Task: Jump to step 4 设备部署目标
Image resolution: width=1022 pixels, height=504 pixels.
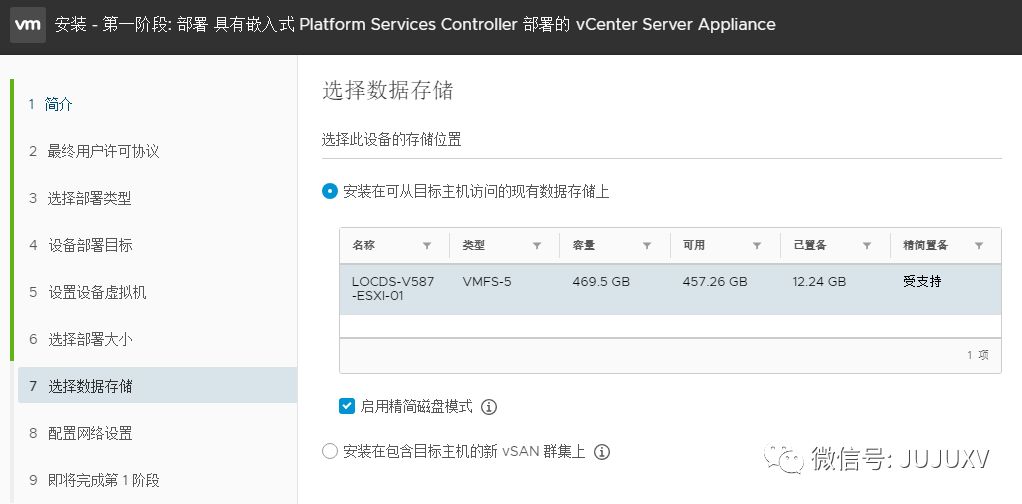Action: 89,245
